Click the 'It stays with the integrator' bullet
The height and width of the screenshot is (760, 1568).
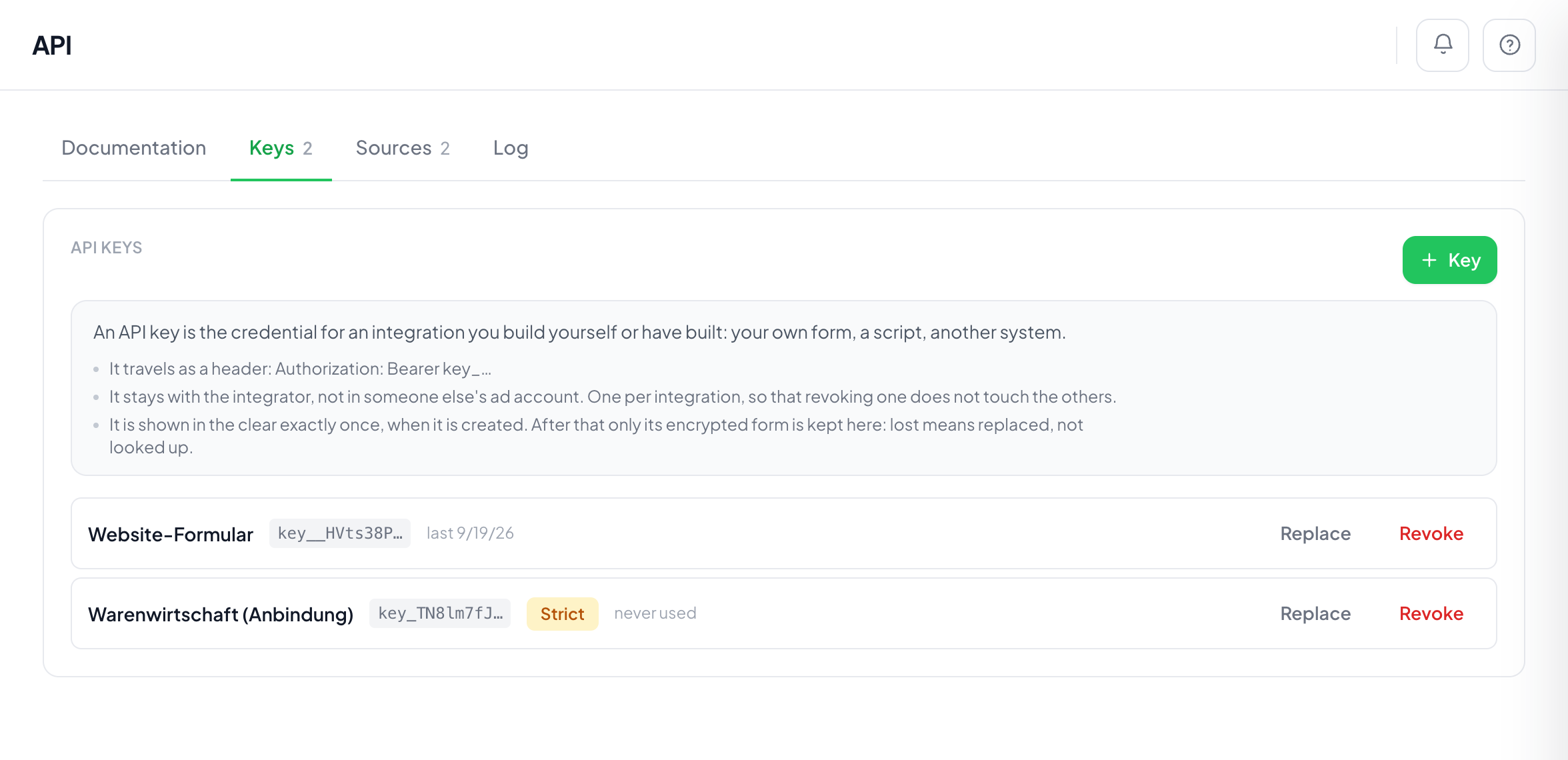612,397
